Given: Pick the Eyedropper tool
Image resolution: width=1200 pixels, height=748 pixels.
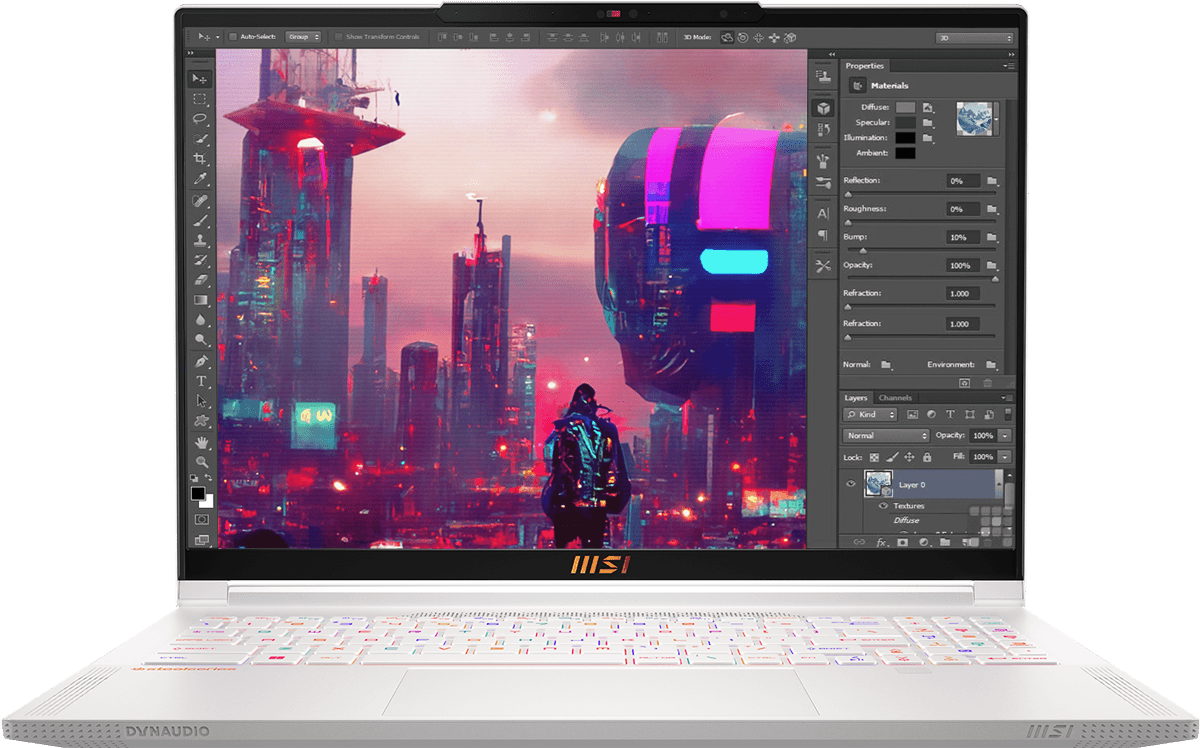Looking at the screenshot, I should 200,180.
